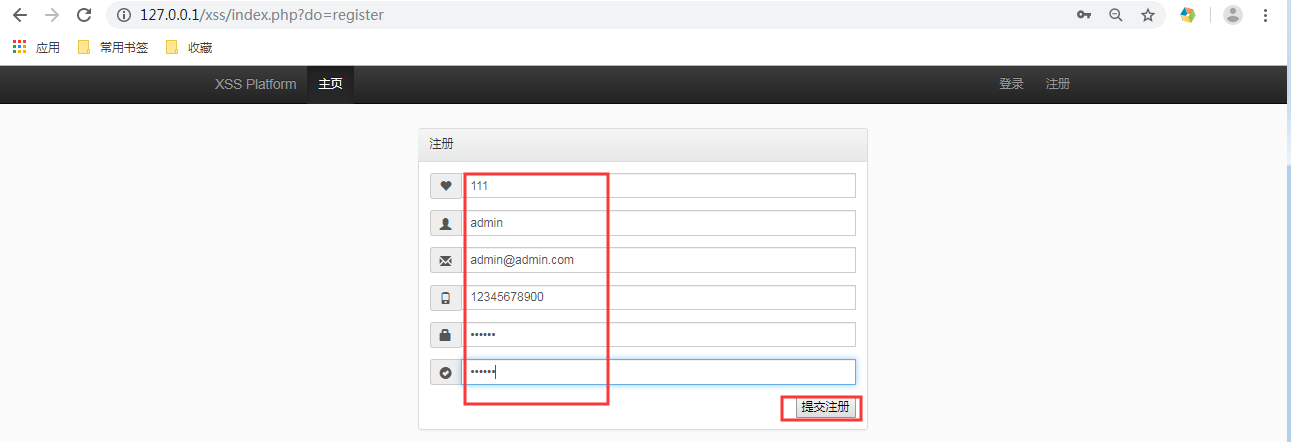Open Chrome three-dot menu

(x=1266, y=15)
